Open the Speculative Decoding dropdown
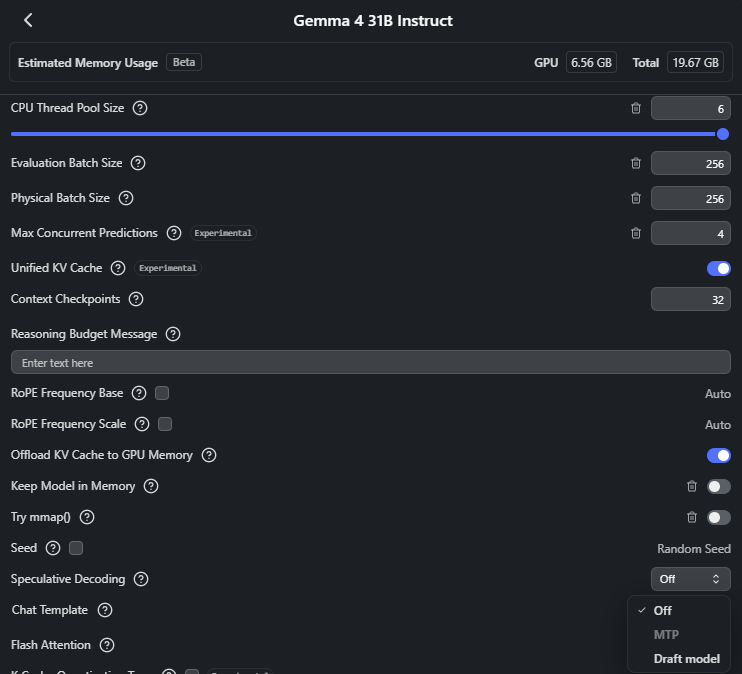This screenshot has width=742, height=674. pyautogui.click(x=690, y=579)
